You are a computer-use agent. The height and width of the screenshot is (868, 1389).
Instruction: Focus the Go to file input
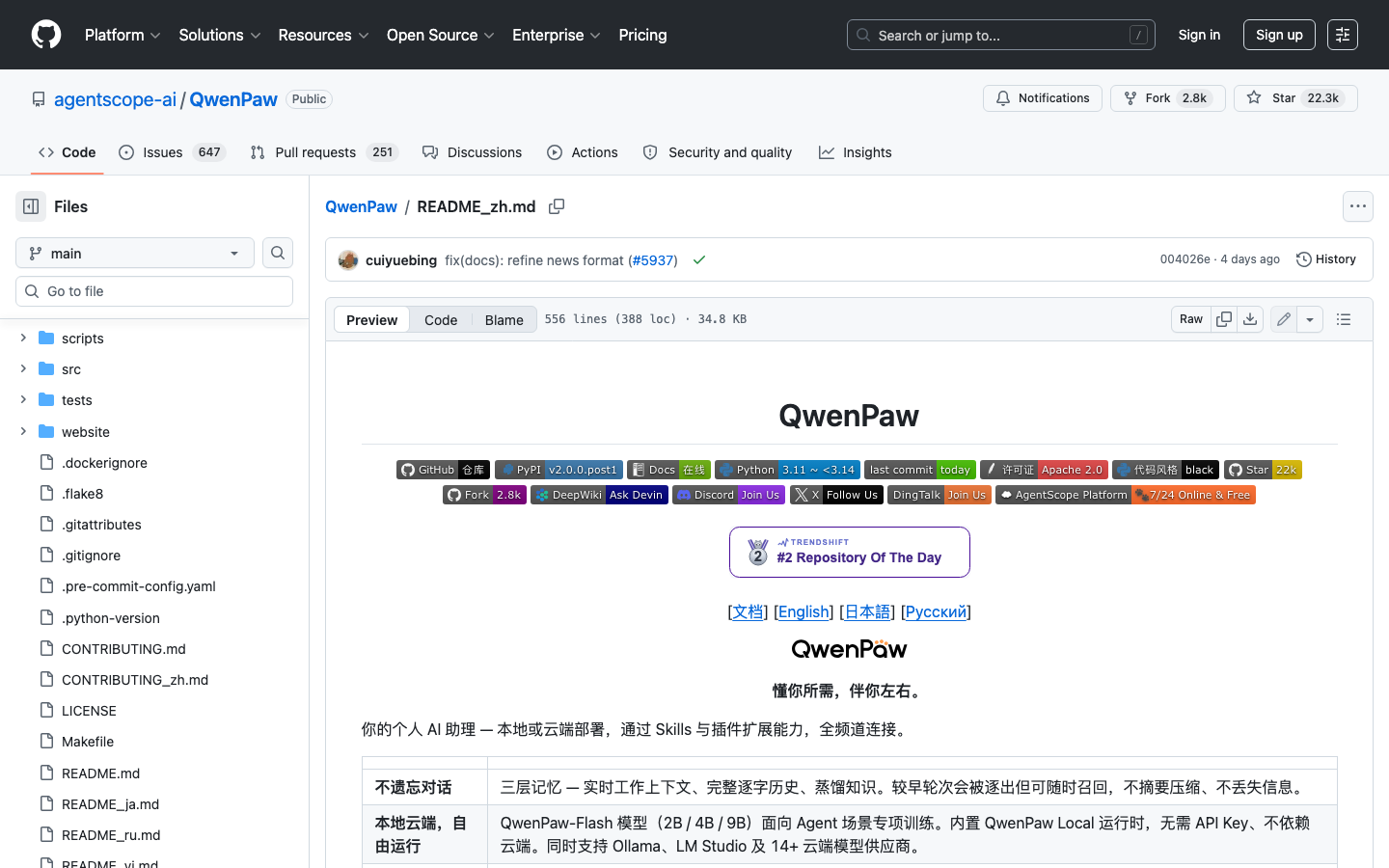(154, 291)
